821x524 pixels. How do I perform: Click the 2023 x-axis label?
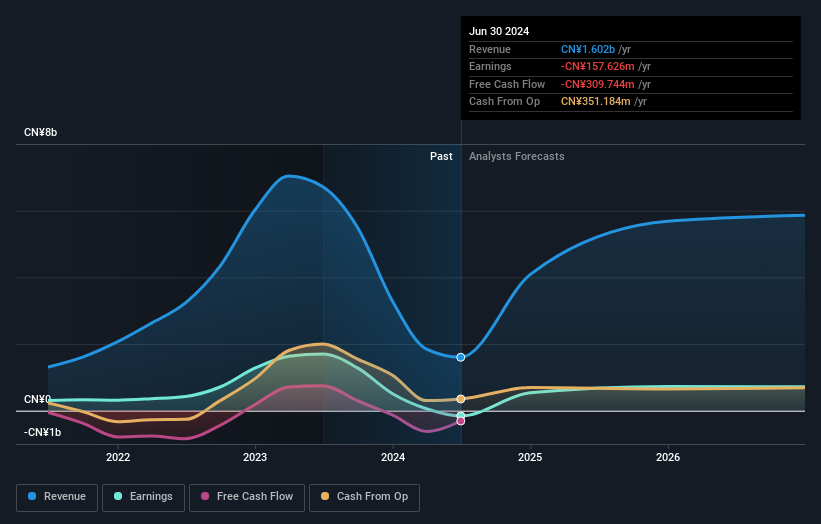point(255,457)
